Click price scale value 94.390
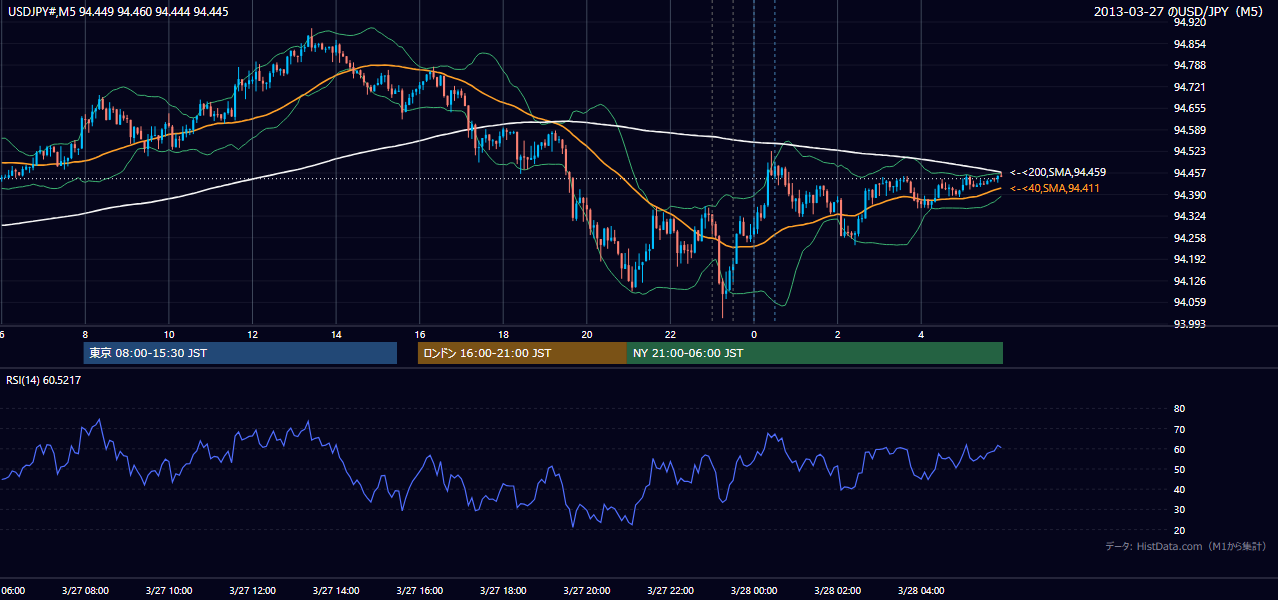Screen dimensions: 1278x600 [1189, 195]
